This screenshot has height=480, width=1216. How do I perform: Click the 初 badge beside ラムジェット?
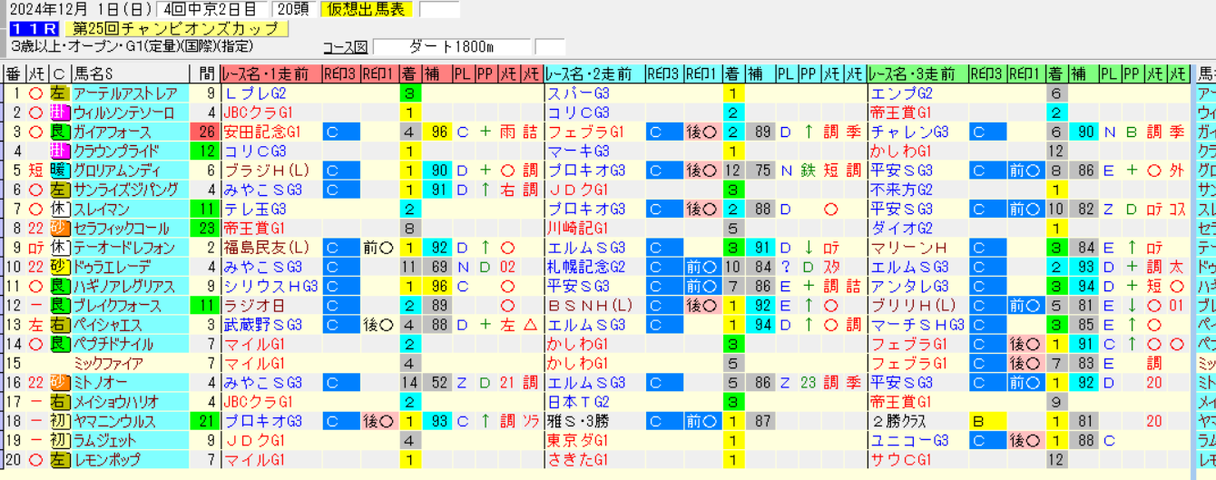click(x=58, y=439)
